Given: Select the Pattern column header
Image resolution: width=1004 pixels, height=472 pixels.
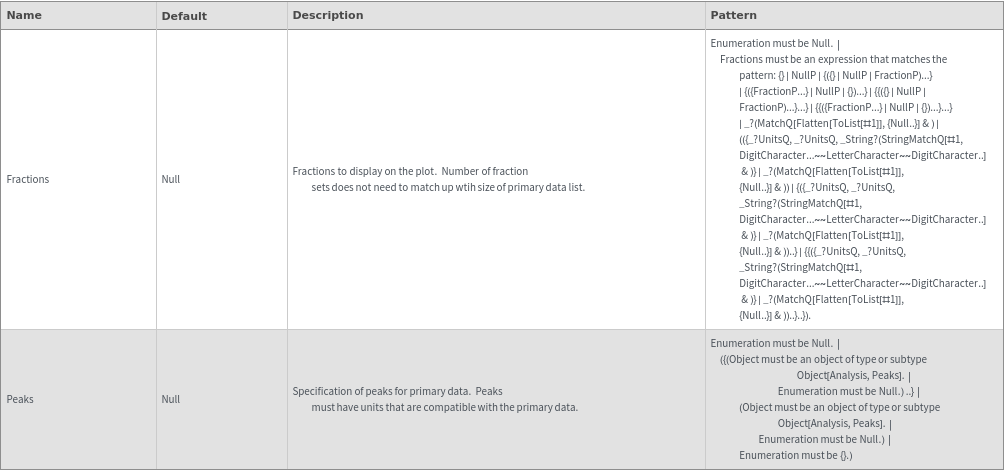Looking at the screenshot, I should pyautogui.click(x=733, y=15).
